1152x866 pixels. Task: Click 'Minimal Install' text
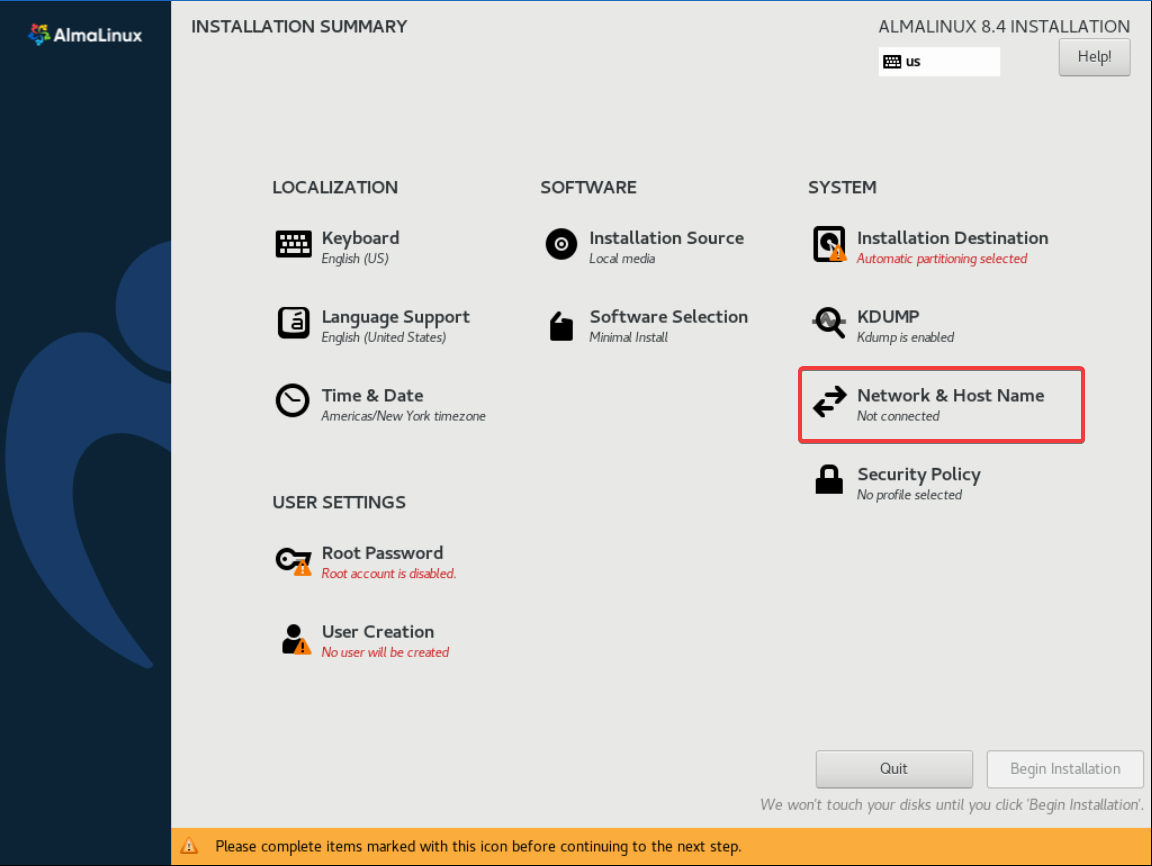tap(628, 337)
